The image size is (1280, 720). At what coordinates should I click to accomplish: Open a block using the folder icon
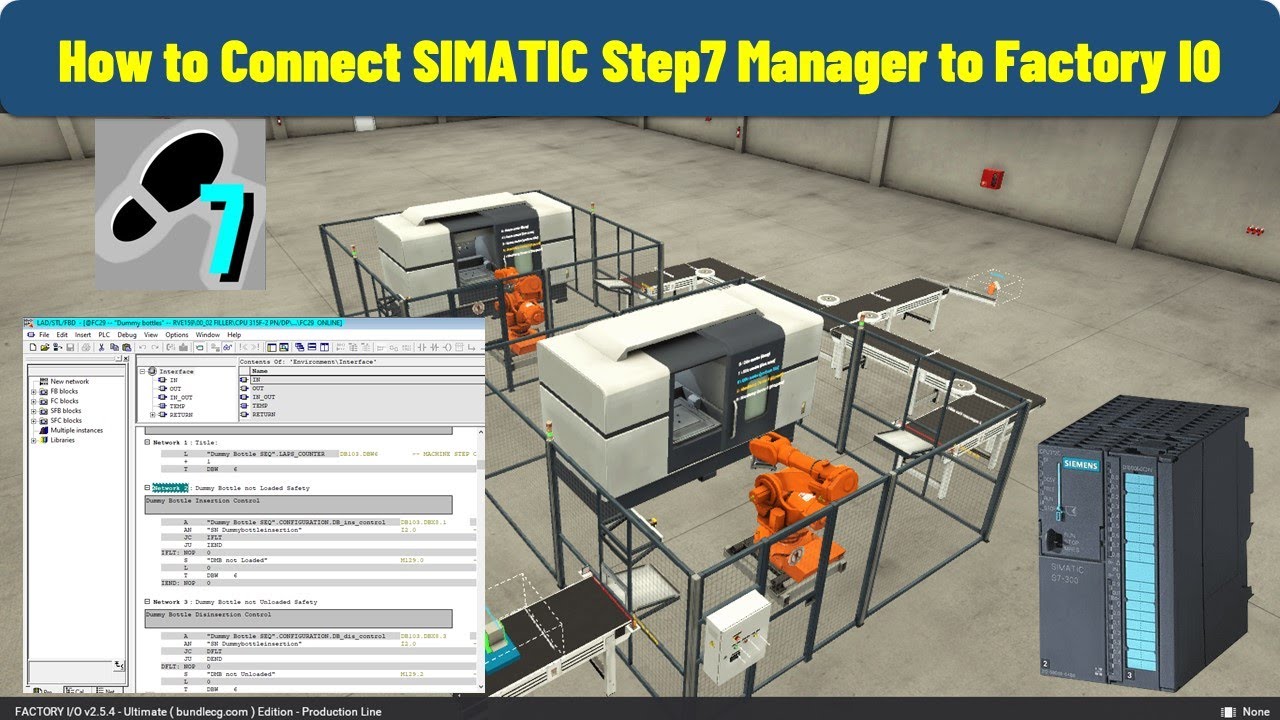point(46,346)
